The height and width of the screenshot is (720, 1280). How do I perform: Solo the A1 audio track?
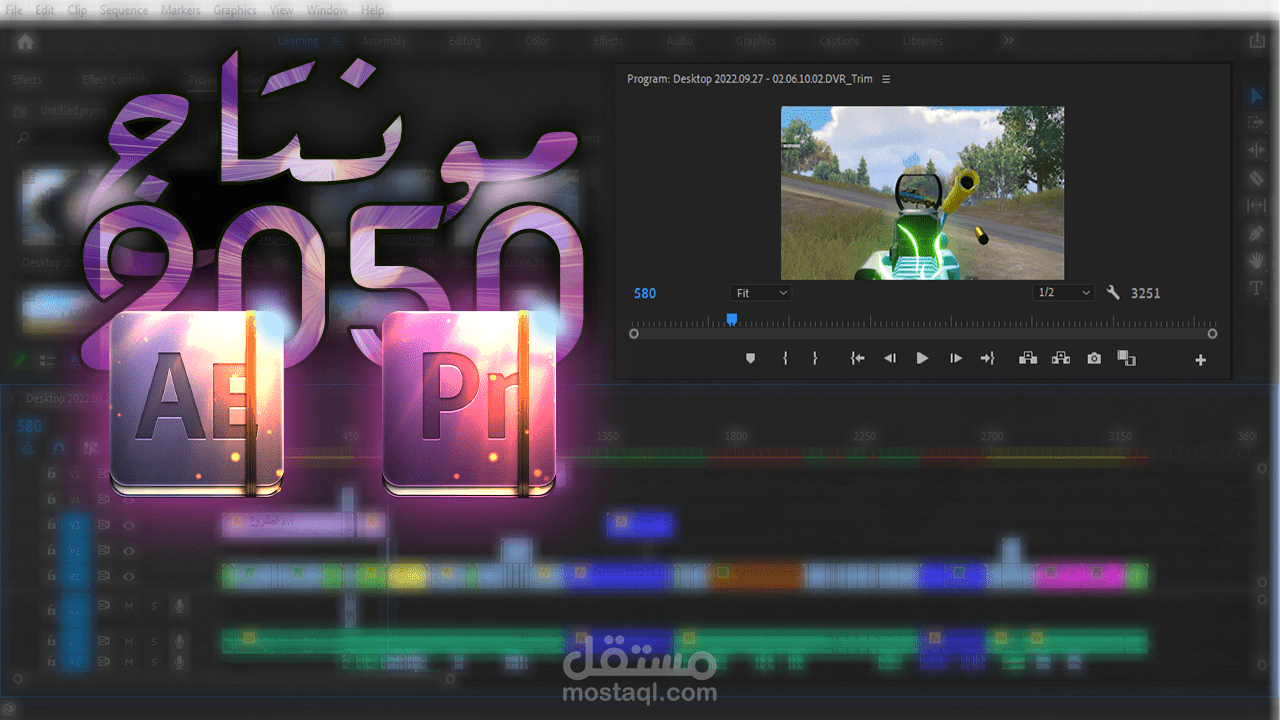pyautogui.click(x=154, y=606)
